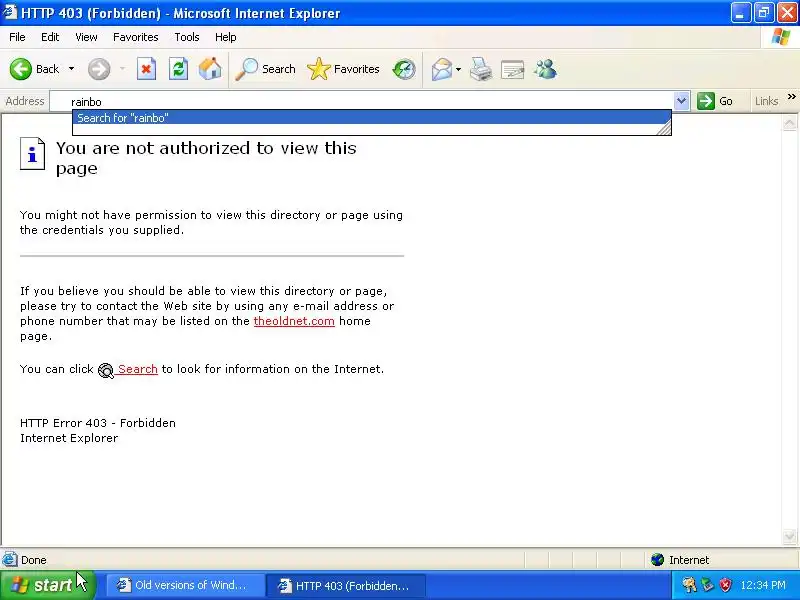The image size is (800, 600).
Task: Click the IE icon in title bar
Action: coord(10,13)
